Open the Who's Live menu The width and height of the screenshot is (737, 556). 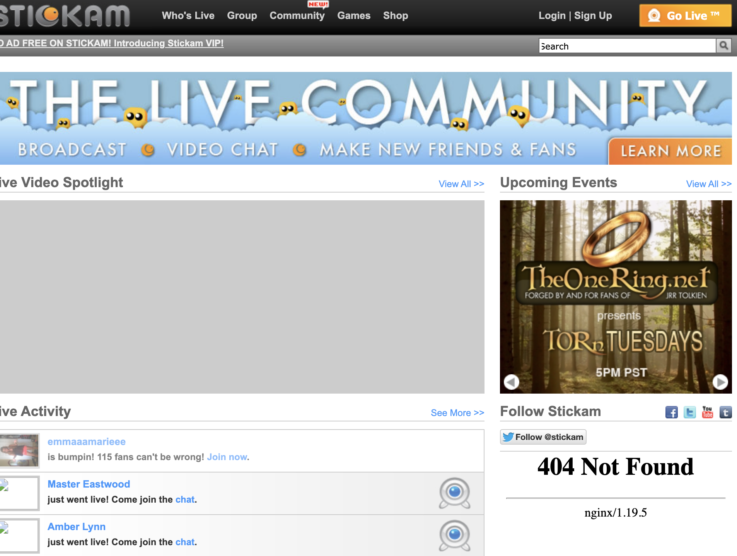tap(188, 16)
